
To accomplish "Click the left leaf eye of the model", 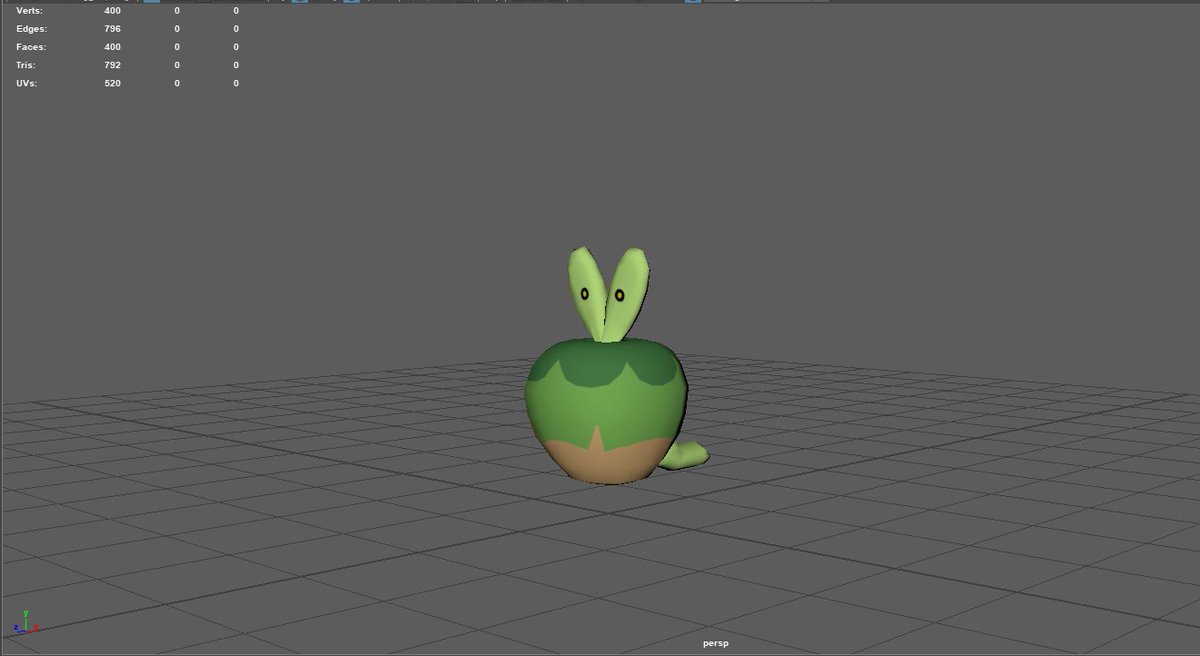I will click(x=585, y=293).
